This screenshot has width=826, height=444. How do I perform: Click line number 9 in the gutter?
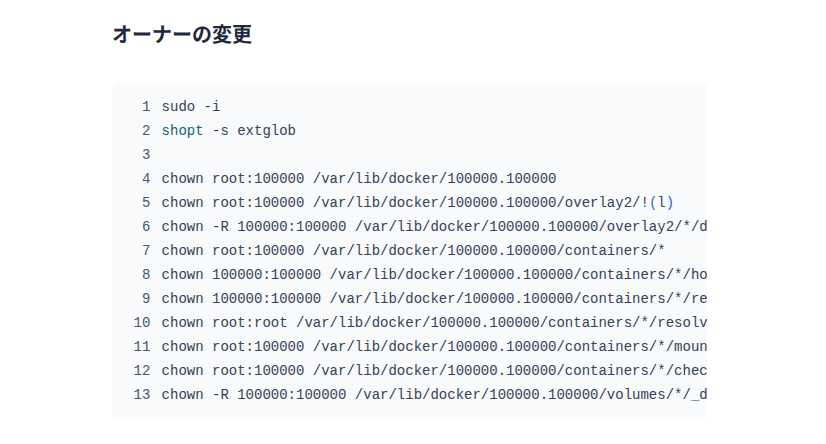[146, 298]
